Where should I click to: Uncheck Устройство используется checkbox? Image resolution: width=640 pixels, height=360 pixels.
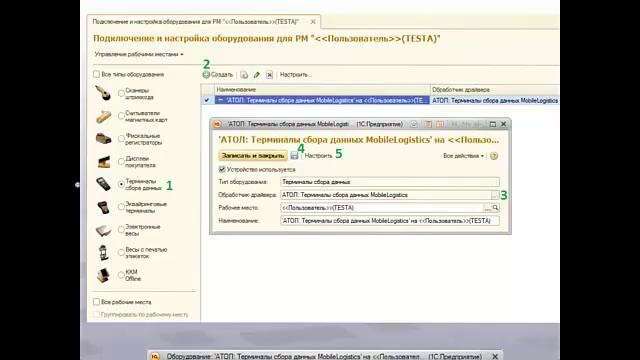click(222, 169)
